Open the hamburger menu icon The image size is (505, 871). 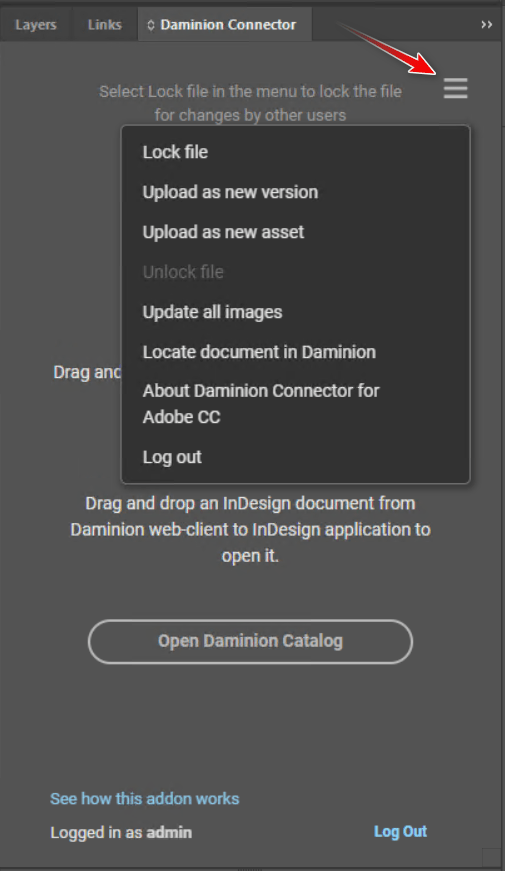coord(456,88)
